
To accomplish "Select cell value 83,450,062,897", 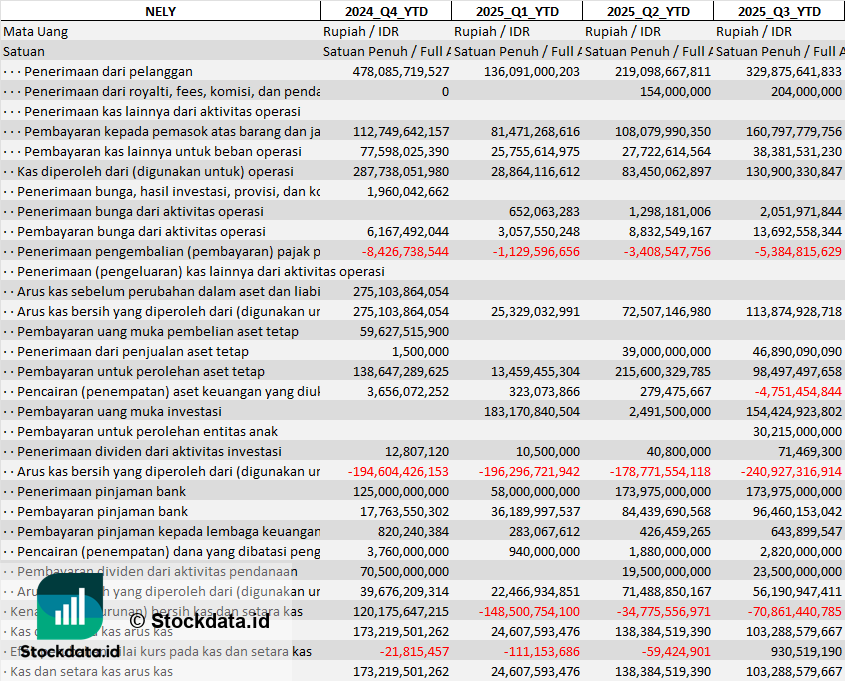I will [666, 171].
